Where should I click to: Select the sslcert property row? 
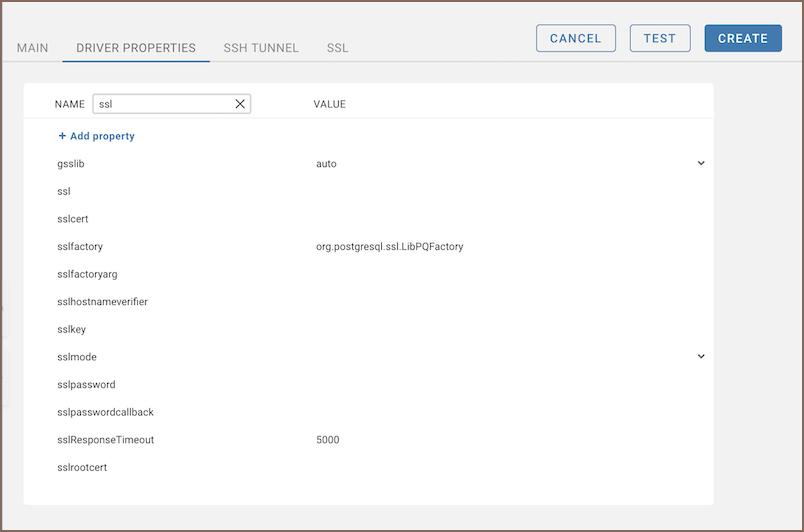pos(74,219)
